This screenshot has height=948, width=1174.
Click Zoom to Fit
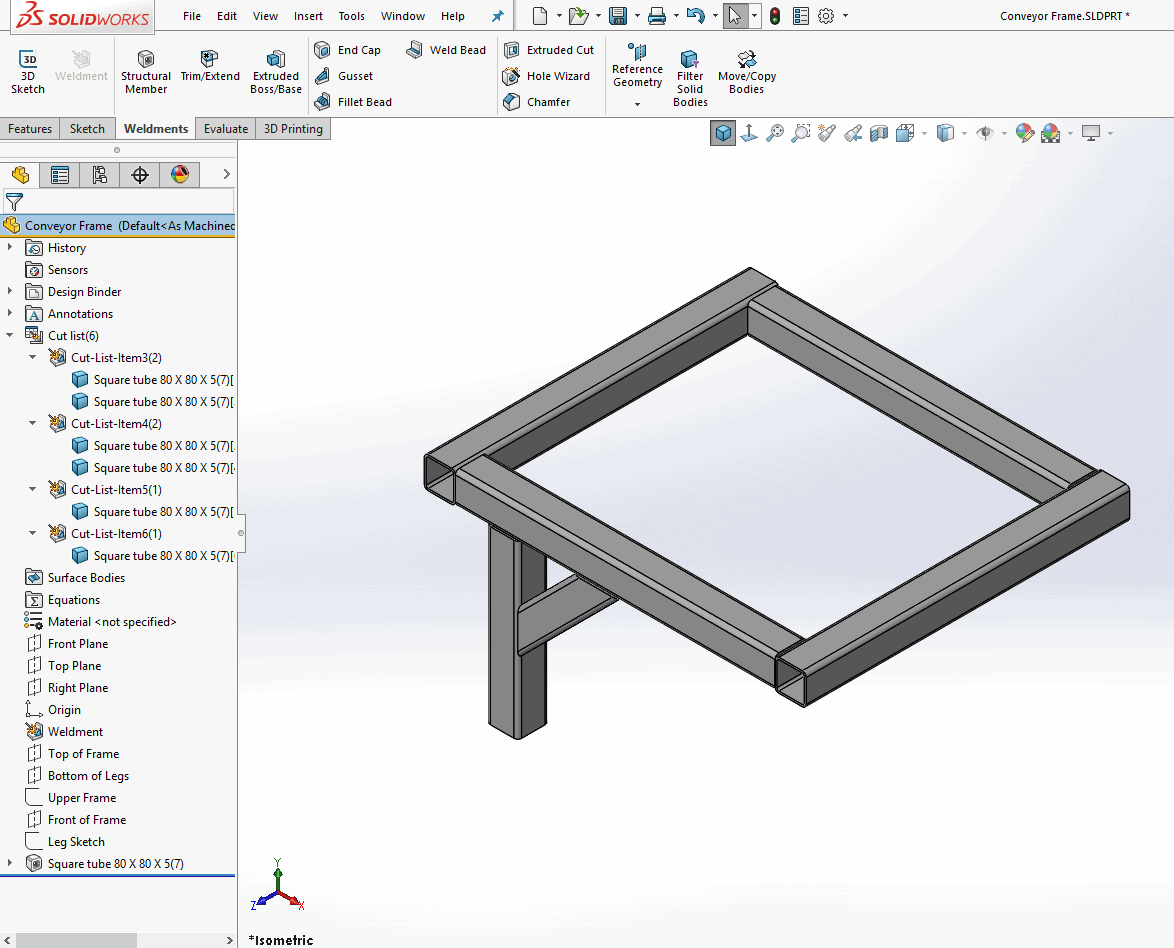775,133
